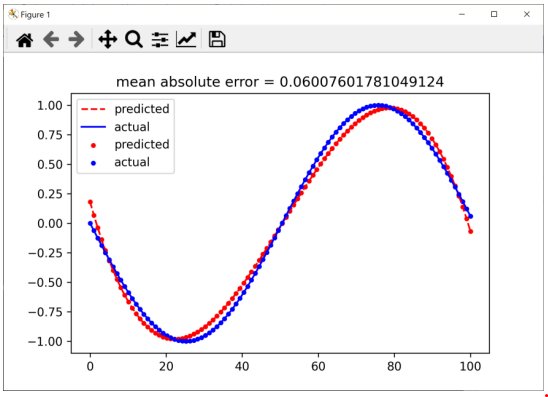This screenshot has height=397, width=548.
Task: Click the x-axis label 80
Action: click(x=394, y=367)
